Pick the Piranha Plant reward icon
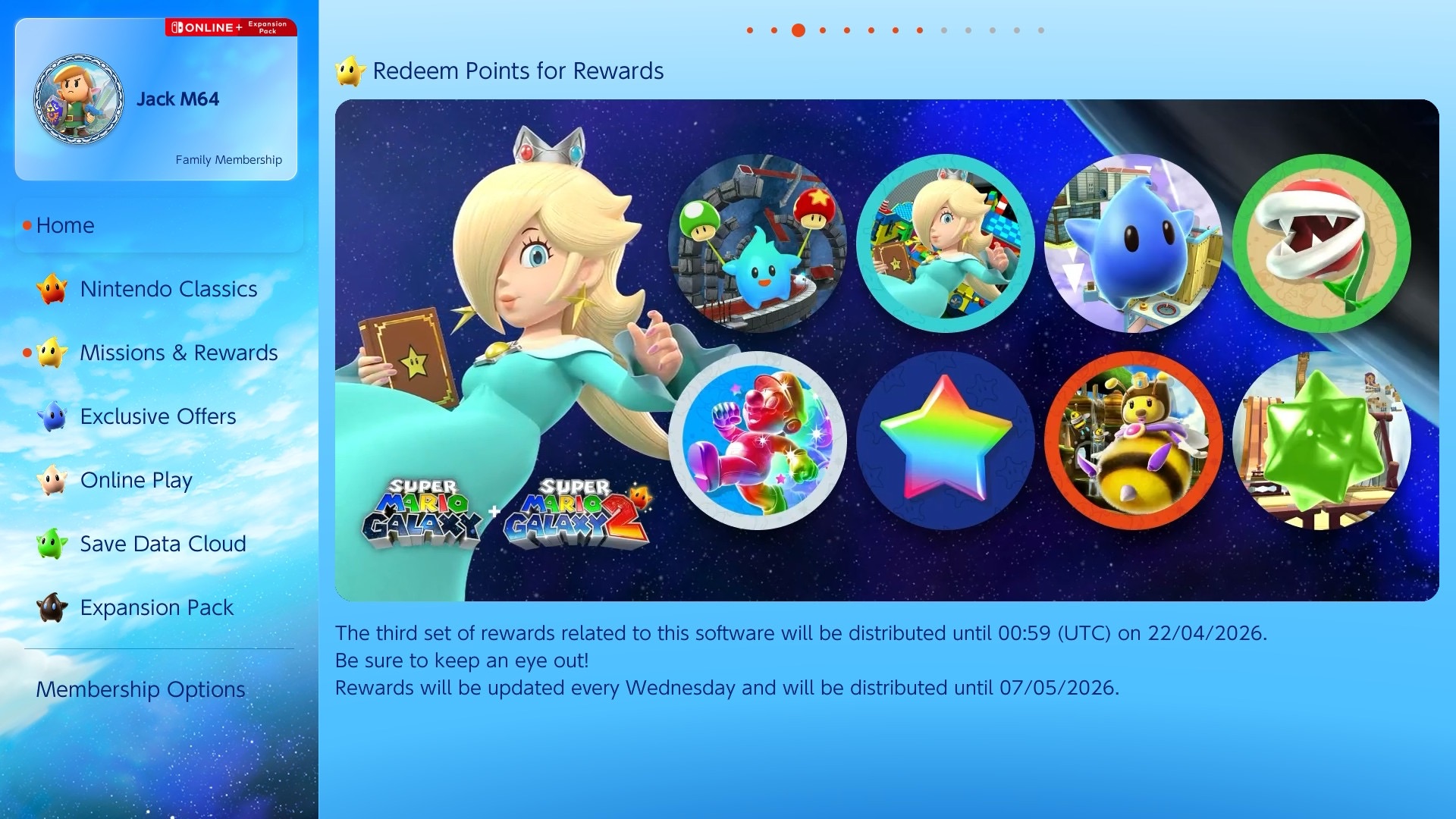 coord(1321,243)
